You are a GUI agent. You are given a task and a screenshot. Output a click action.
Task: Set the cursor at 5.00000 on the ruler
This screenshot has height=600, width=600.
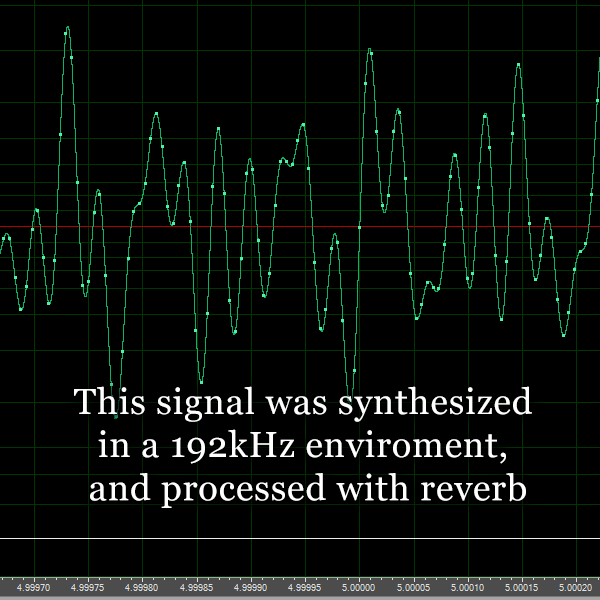(x=358, y=589)
